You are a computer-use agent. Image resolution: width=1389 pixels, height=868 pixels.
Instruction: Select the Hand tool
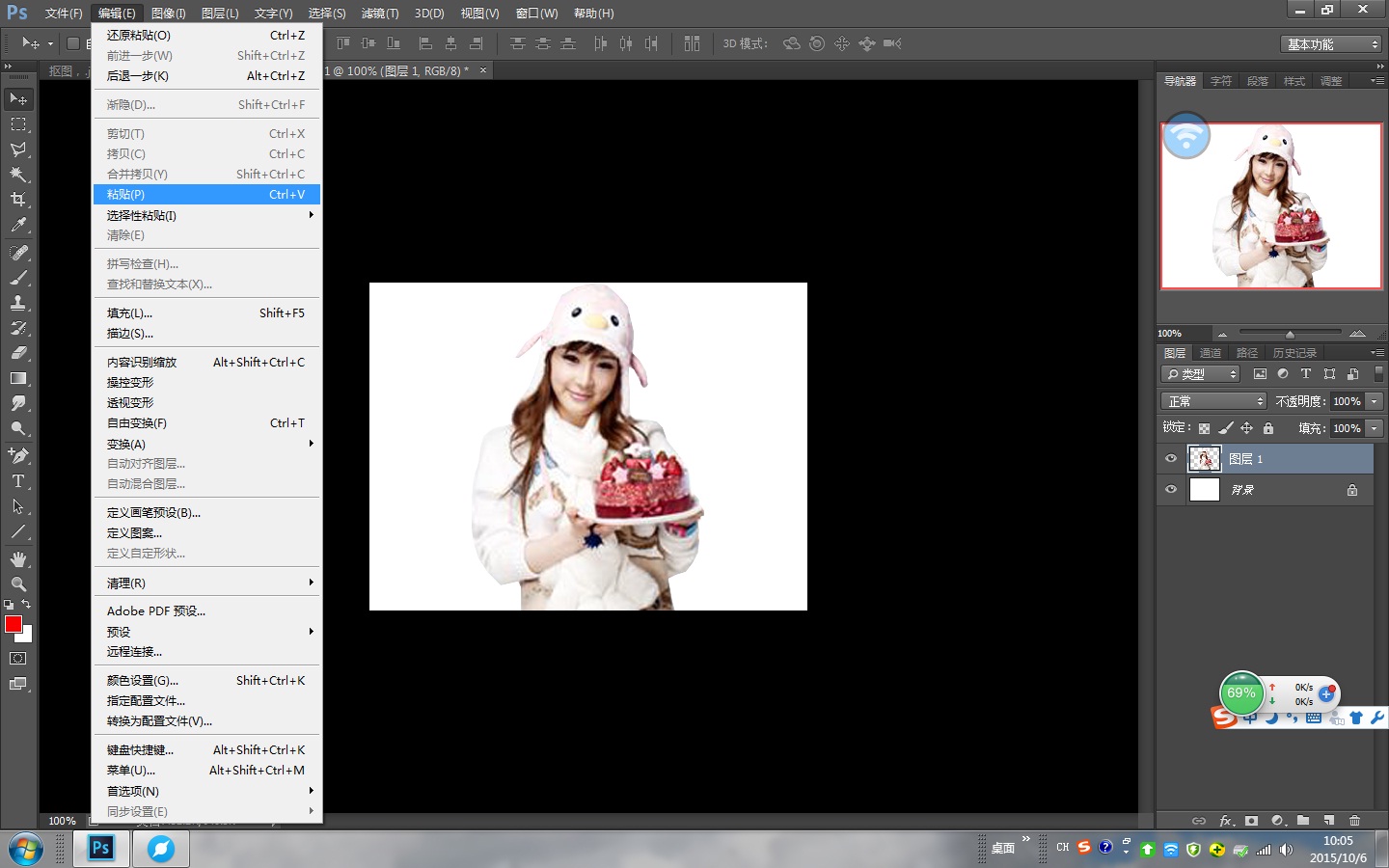point(18,559)
